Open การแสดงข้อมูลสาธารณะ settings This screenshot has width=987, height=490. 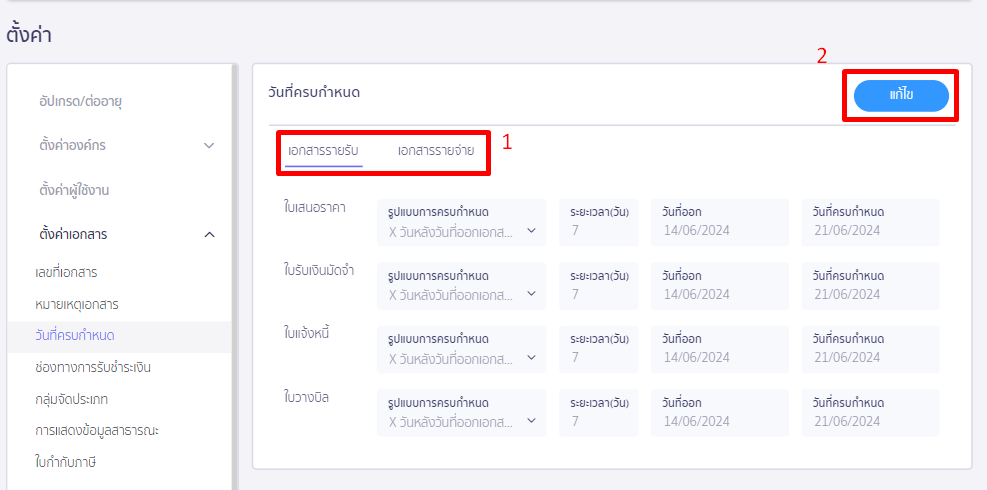(97, 431)
